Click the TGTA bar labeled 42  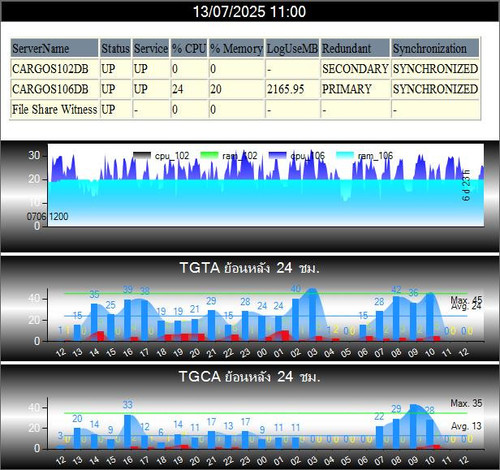(396, 318)
